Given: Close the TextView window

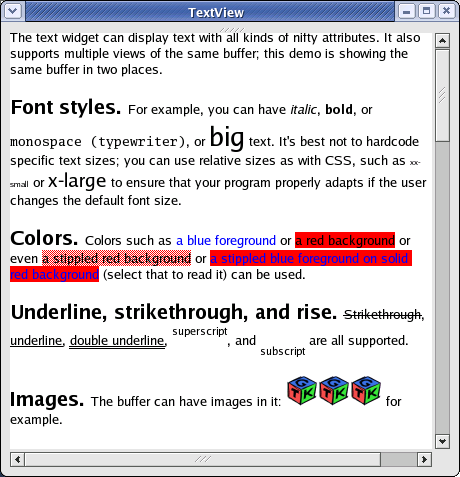Looking at the screenshot, I should pos(446,11).
